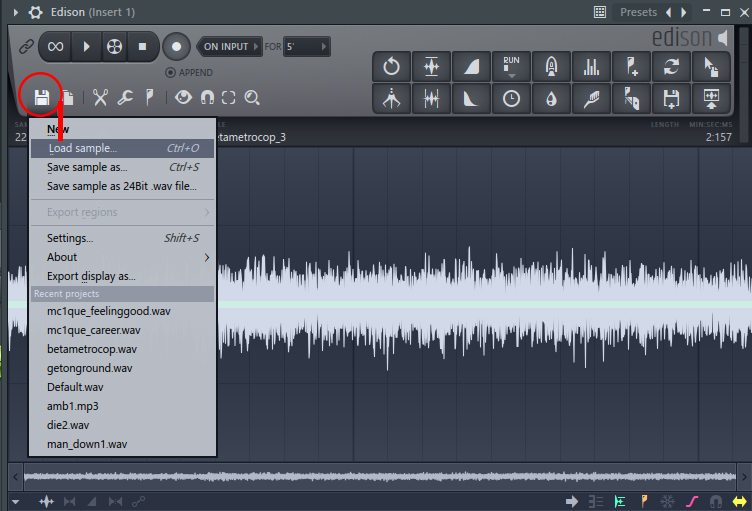Click the Add marker flag tool
The width and height of the screenshot is (752, 511).
pos(632,66)
